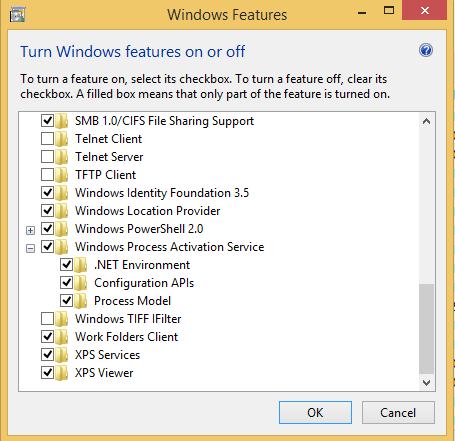Expand the Windows PowerShell 2.0 node

[30, 230]
